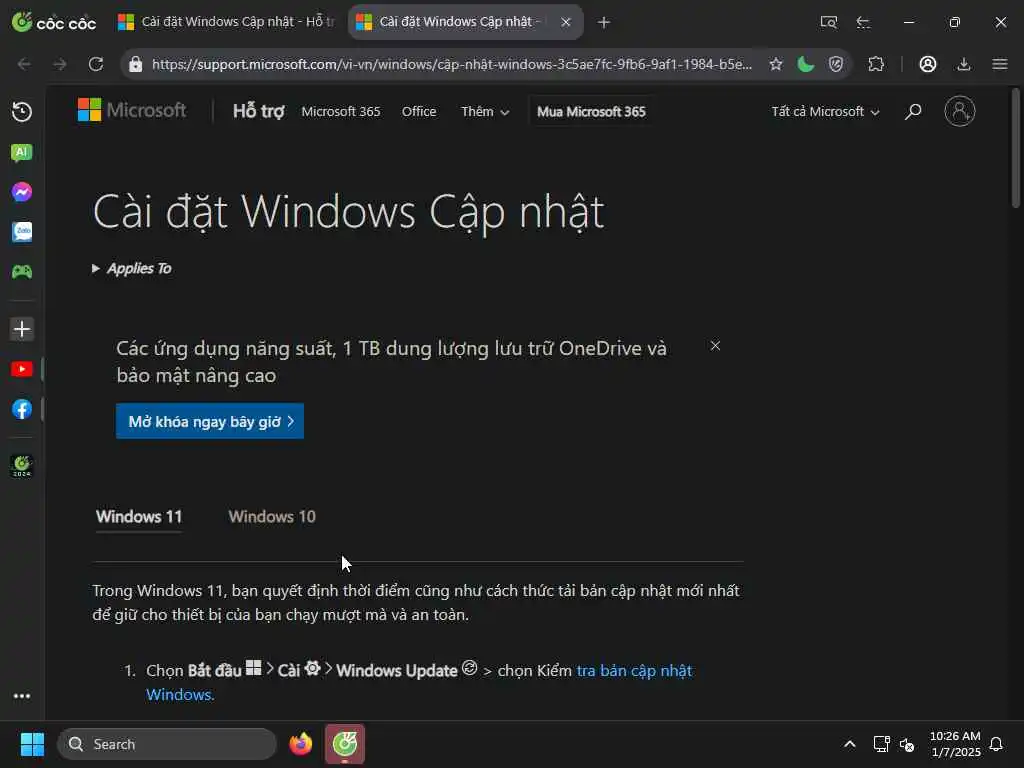The image size is (1024, 768).
Task: Open the Cốc Cốc history sidebar icon
Action: click(x=22, y=112)
